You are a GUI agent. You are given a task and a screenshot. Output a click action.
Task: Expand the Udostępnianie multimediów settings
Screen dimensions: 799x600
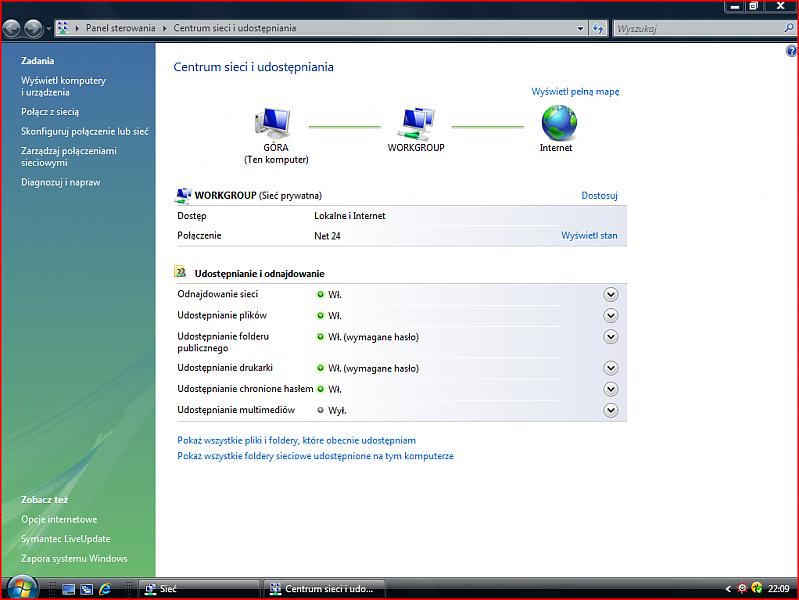(x=610, y=410)
